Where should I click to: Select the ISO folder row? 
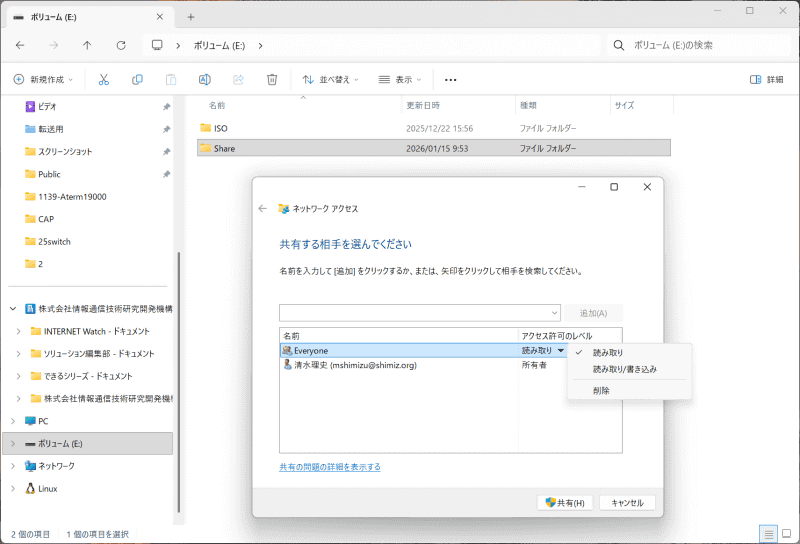tap(434, 128)
